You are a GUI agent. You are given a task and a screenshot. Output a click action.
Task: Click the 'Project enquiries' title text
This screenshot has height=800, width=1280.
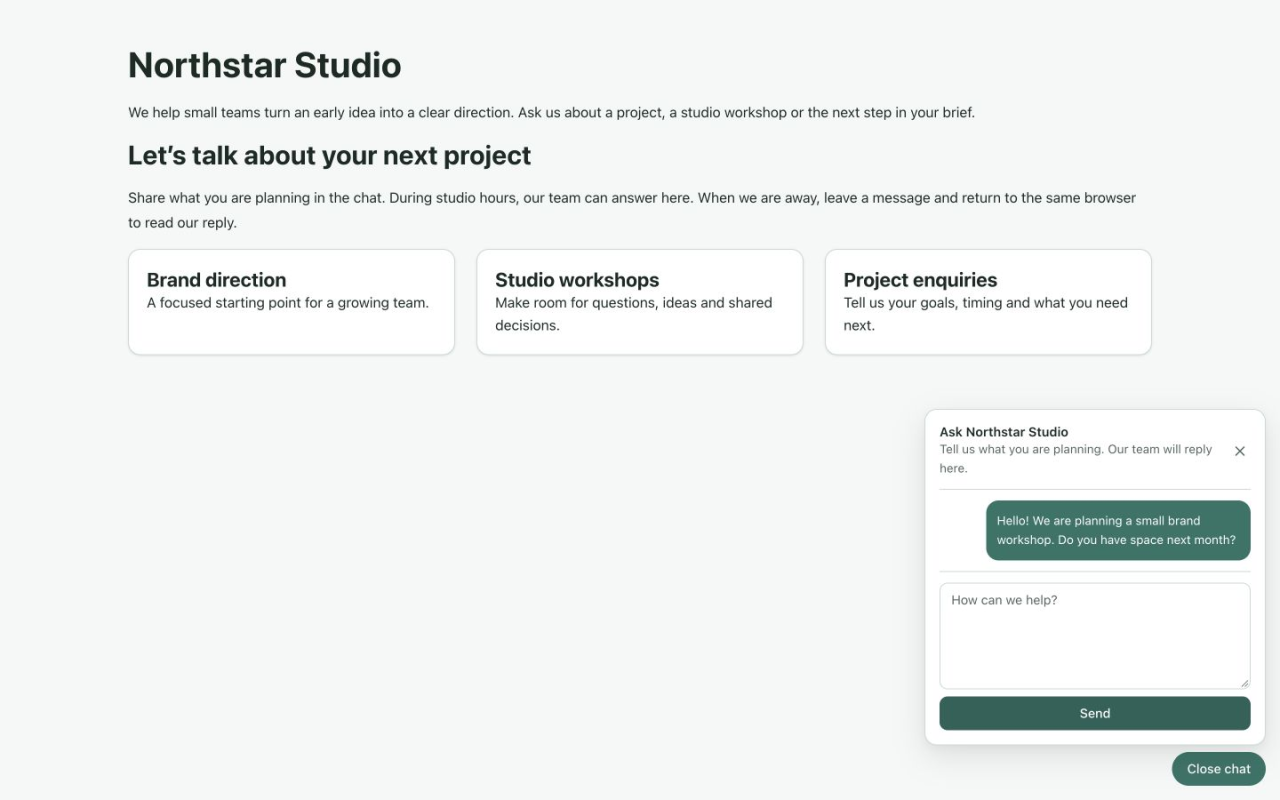click(920, 280)
